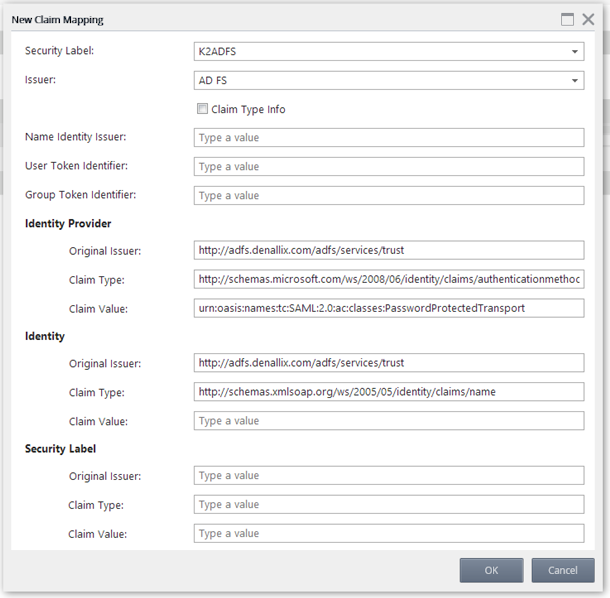This screenshot has height=598, width=610.
Task: Close the New Claim Mapping dialog
Action: 588,19
